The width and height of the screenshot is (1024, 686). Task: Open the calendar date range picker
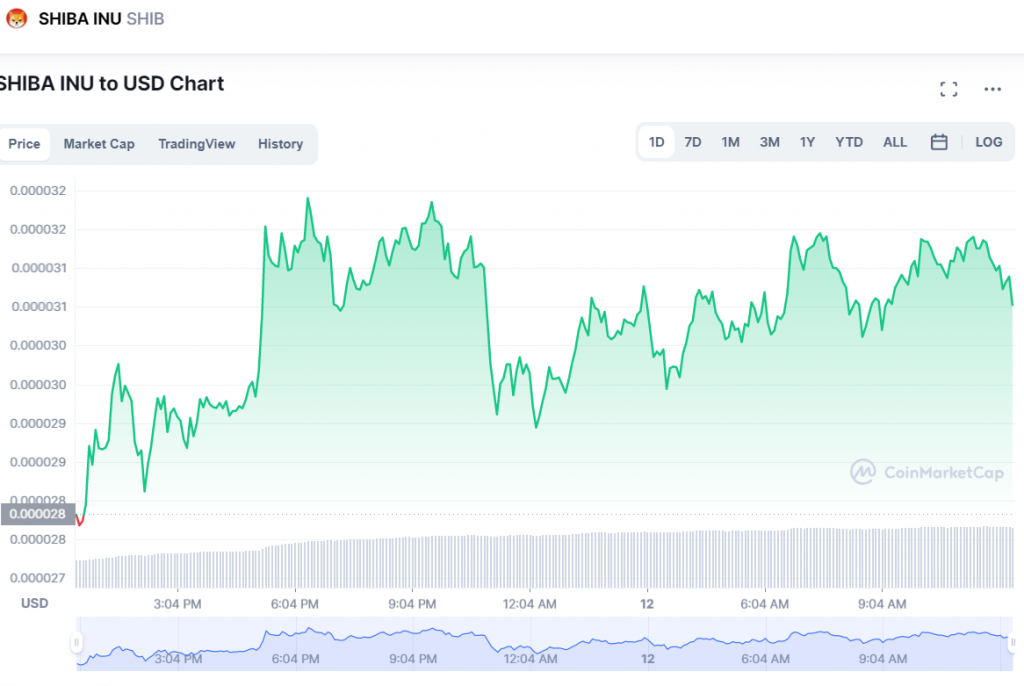[x=938, y=142]
